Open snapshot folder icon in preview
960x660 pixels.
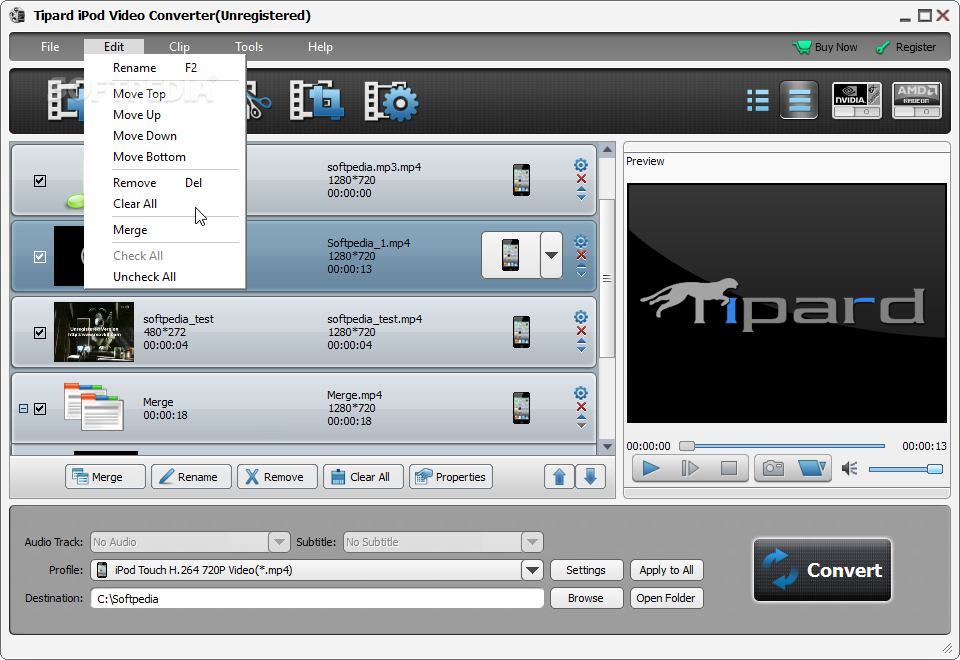(812, 468)
